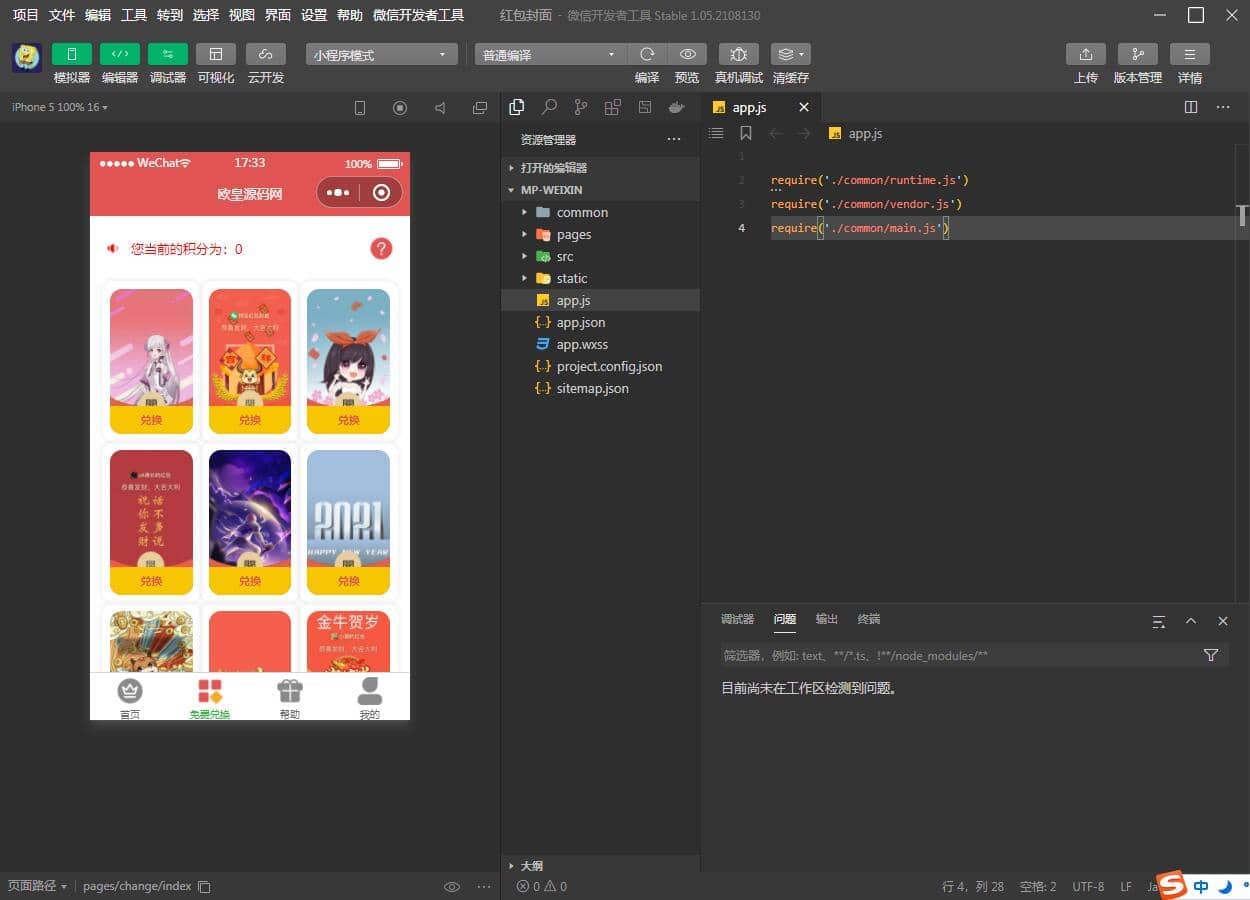Toggle the preview eye icon

687,55
